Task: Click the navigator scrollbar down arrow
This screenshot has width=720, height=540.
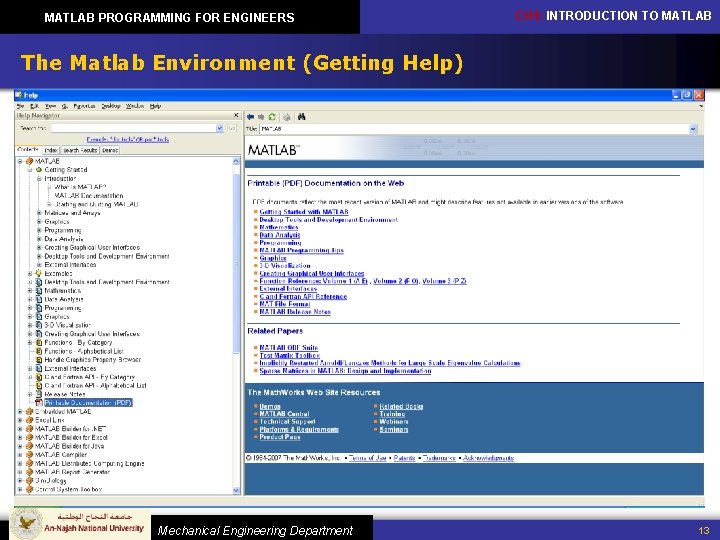Action: [236, 490]
